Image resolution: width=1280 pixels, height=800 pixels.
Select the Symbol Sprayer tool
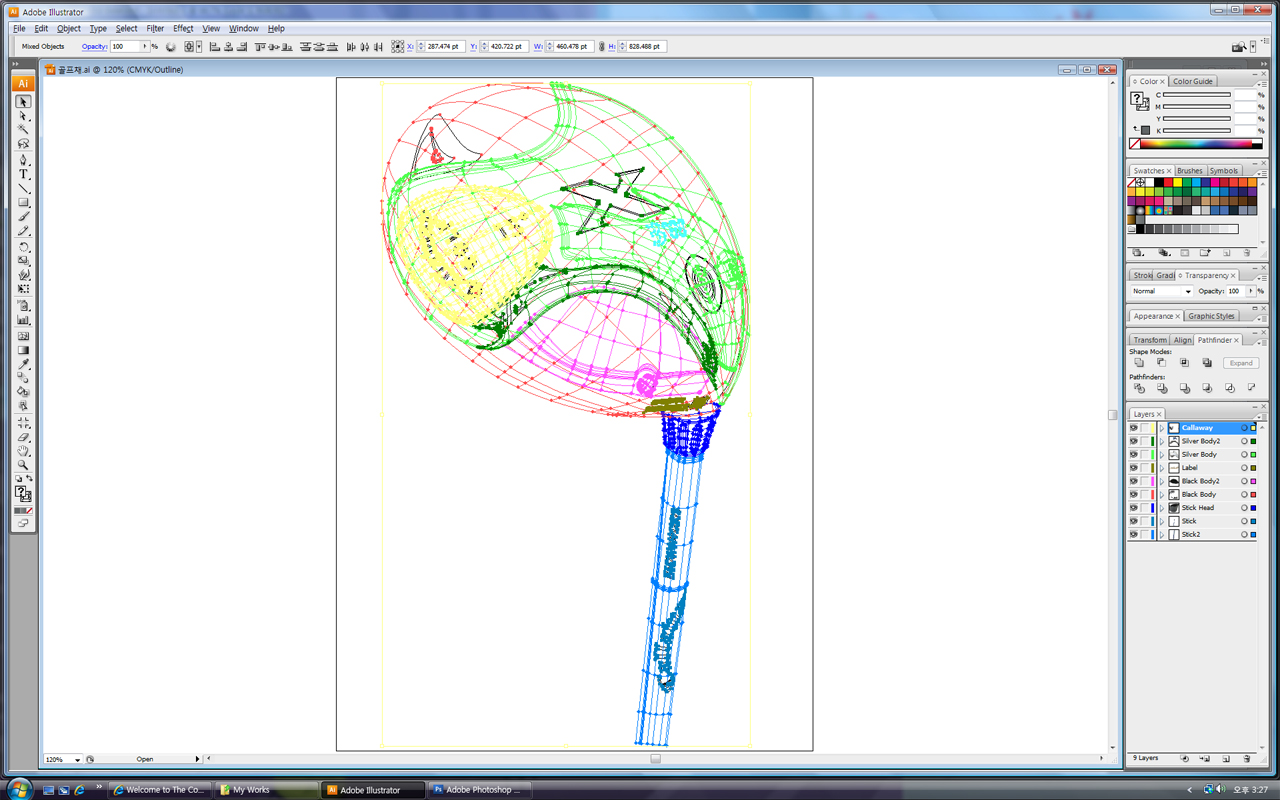(23, 306)
